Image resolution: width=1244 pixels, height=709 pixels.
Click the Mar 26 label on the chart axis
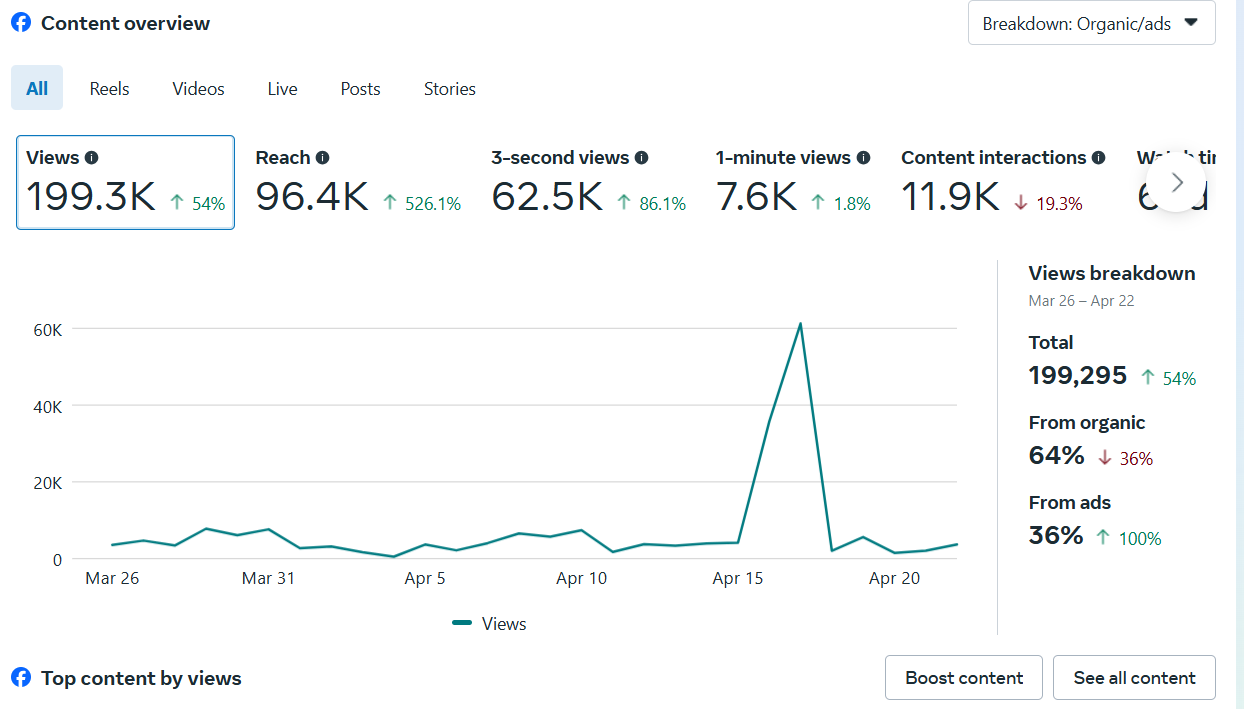tap(112, 578)
